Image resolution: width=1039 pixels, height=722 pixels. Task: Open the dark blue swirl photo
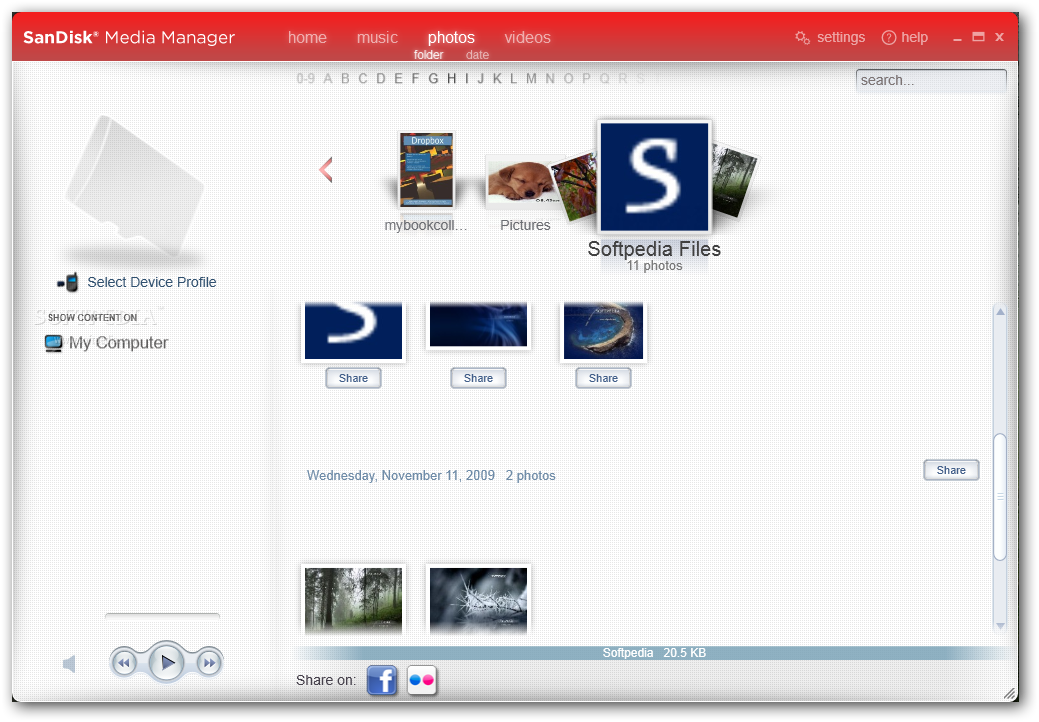coord(478,325)
